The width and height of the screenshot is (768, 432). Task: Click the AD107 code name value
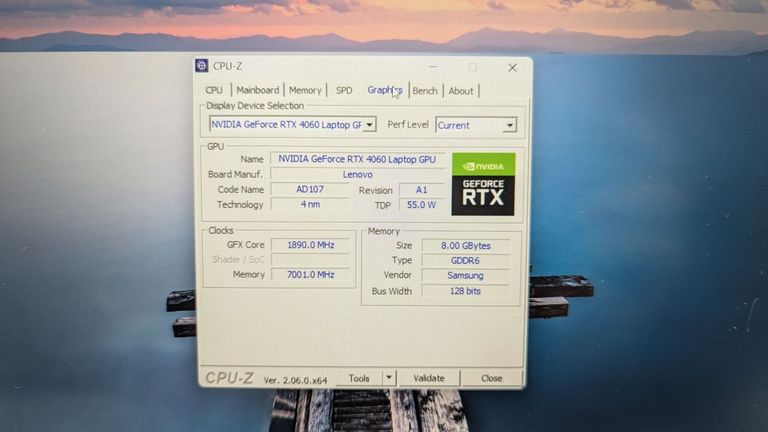pyautogui.click(x=310, y=189)
